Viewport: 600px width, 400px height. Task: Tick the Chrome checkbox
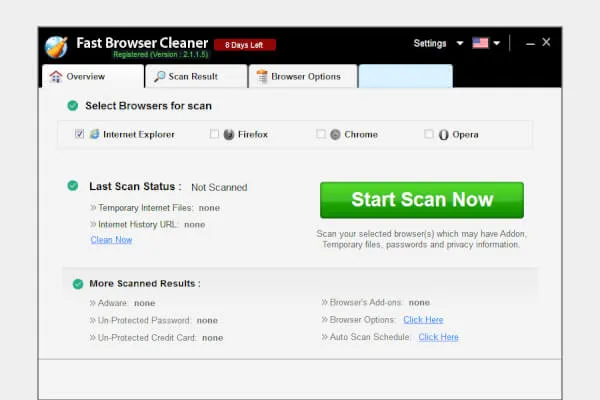pyautogui.click(x=321, y=134)
